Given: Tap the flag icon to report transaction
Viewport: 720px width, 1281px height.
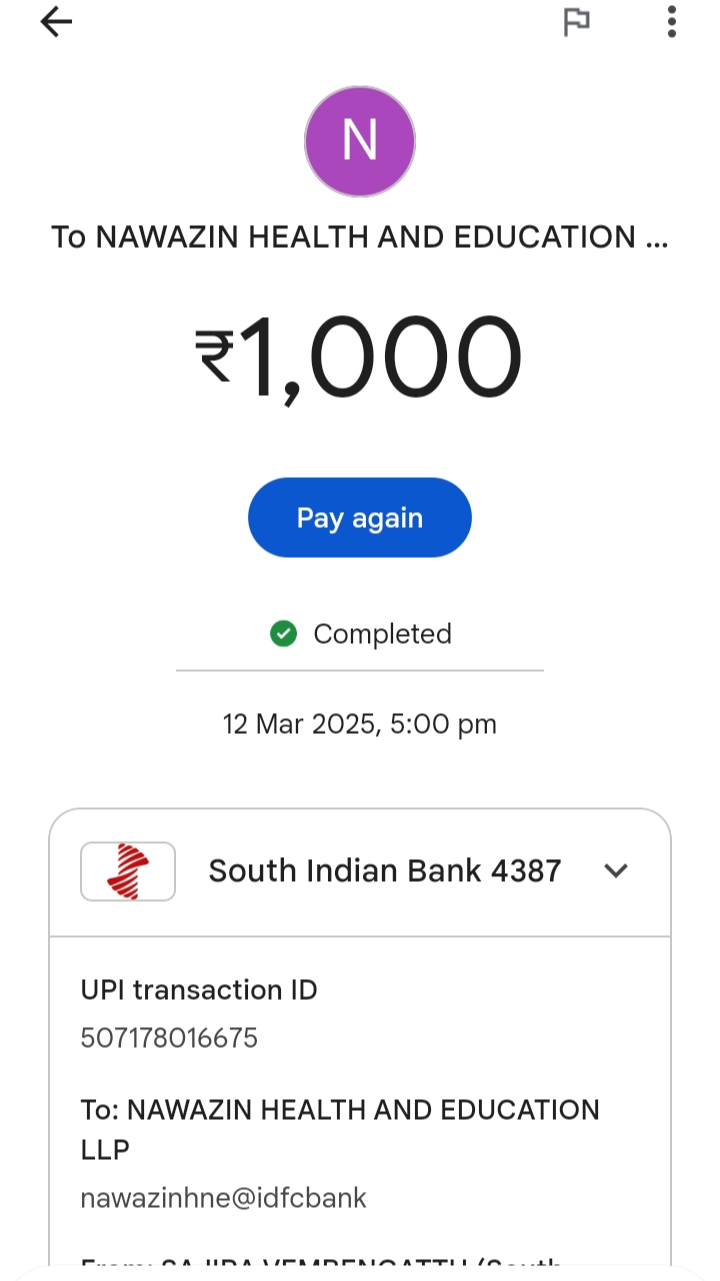Looking at the screenshot, I should pos(577,22).
